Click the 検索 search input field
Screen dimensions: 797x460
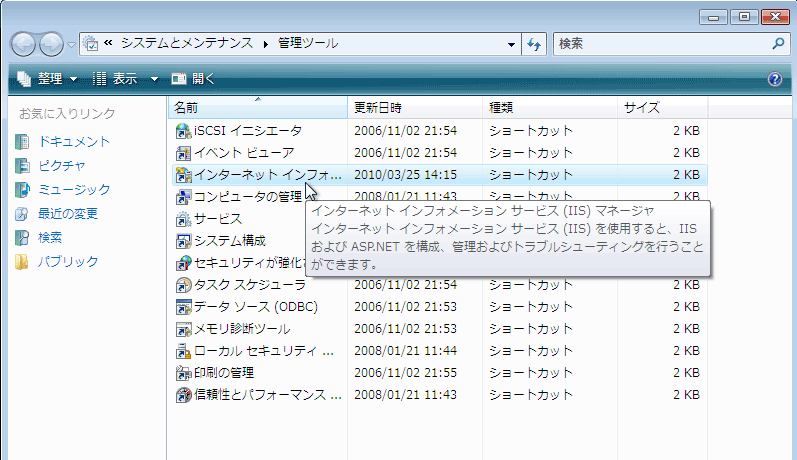pyautogui.click(x=660, y=44)
